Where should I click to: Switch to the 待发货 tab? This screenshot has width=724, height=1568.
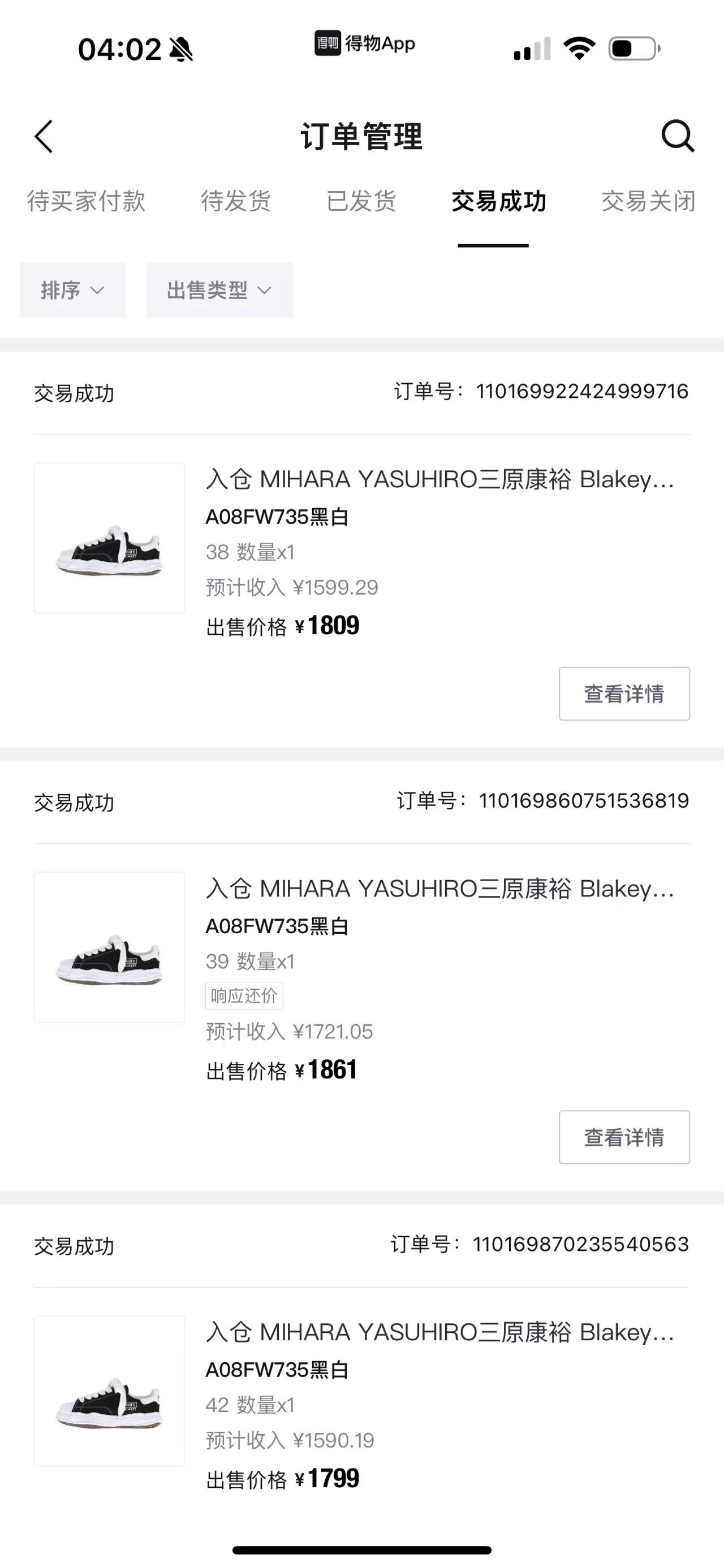(x=236, y=201)
